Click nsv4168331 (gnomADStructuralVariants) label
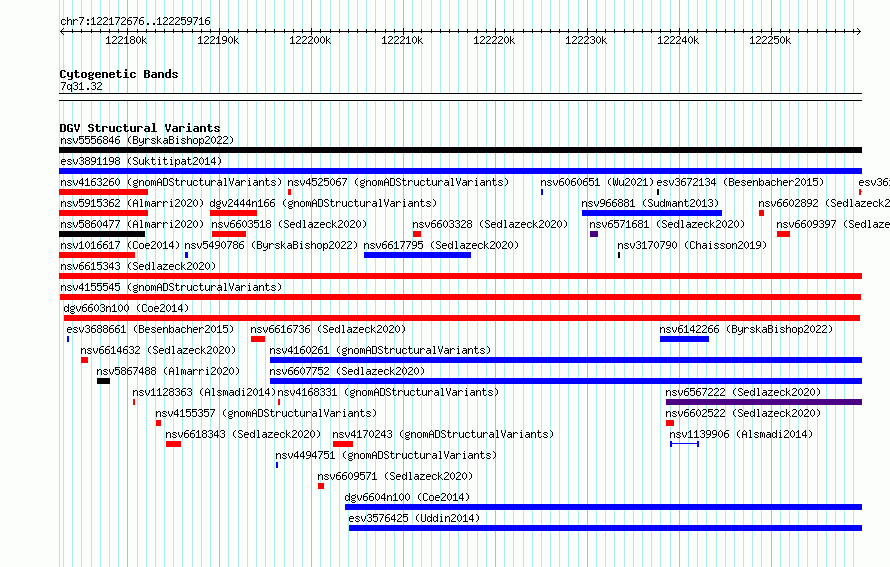This screenshot has width=890, height=567. pos(388,392)
